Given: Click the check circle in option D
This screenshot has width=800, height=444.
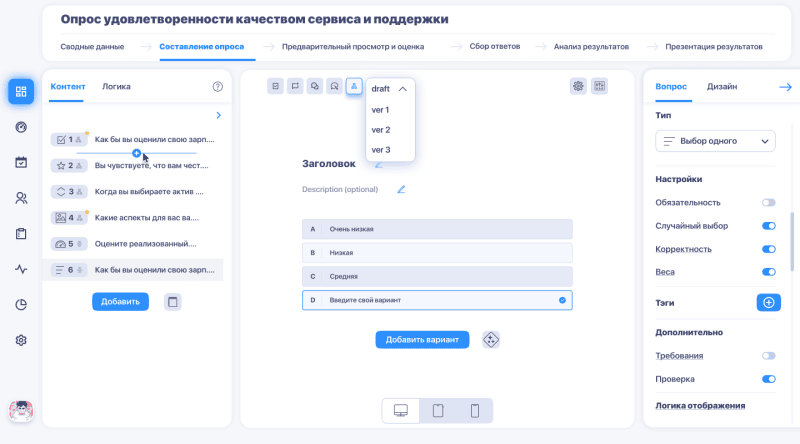Looking at the screenshot, I should [562, 300].
